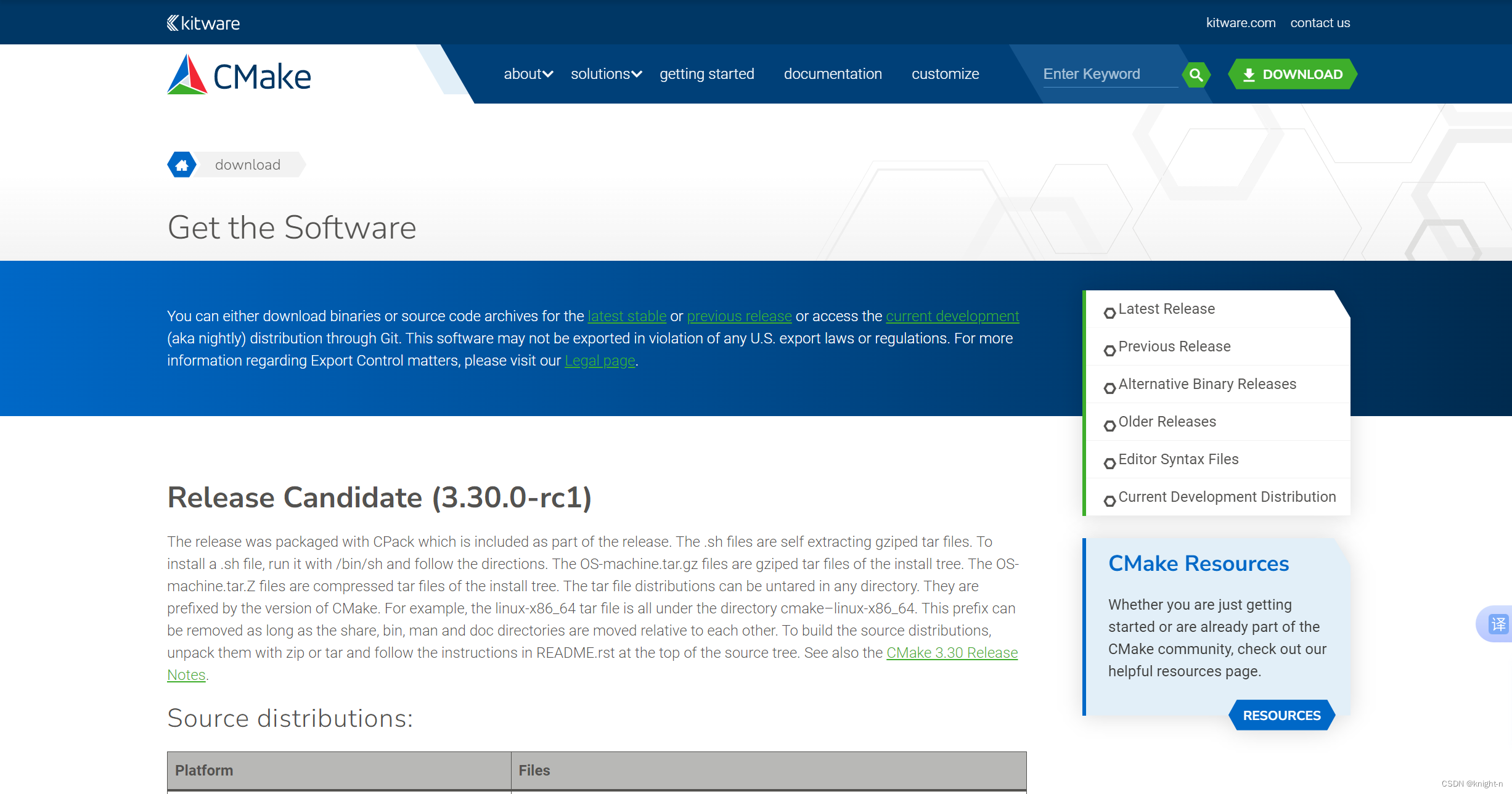Open the CMake 3.30 Release Notes link
The image size is (1512, 794).
(951, 653)
